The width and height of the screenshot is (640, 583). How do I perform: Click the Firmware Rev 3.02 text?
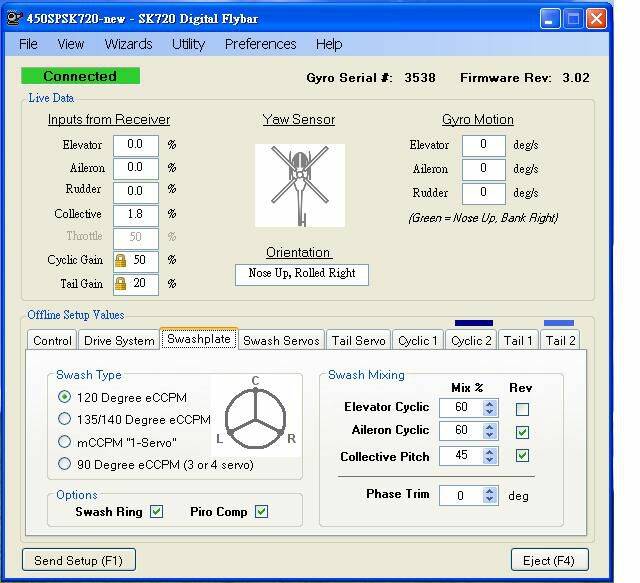pos(525,78)
